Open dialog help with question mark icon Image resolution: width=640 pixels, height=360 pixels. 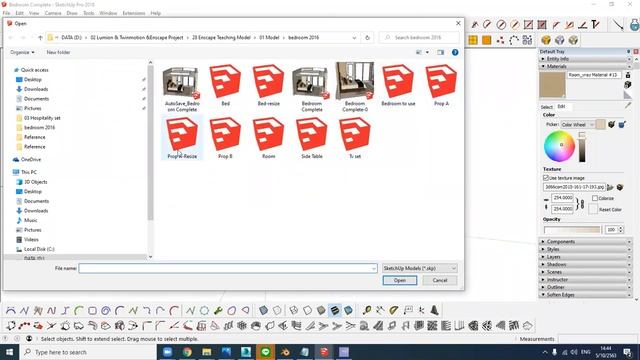(x=455, y=52)
